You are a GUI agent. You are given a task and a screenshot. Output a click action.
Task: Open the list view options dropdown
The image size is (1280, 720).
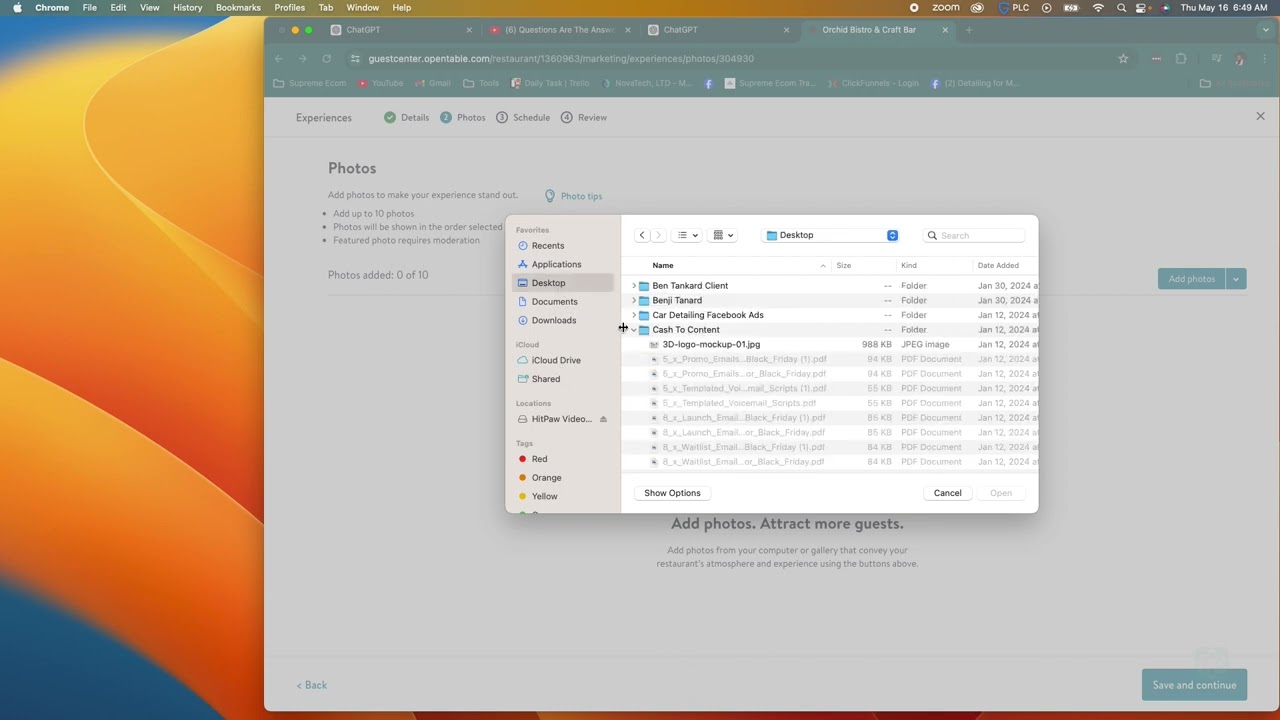[688, 235]
